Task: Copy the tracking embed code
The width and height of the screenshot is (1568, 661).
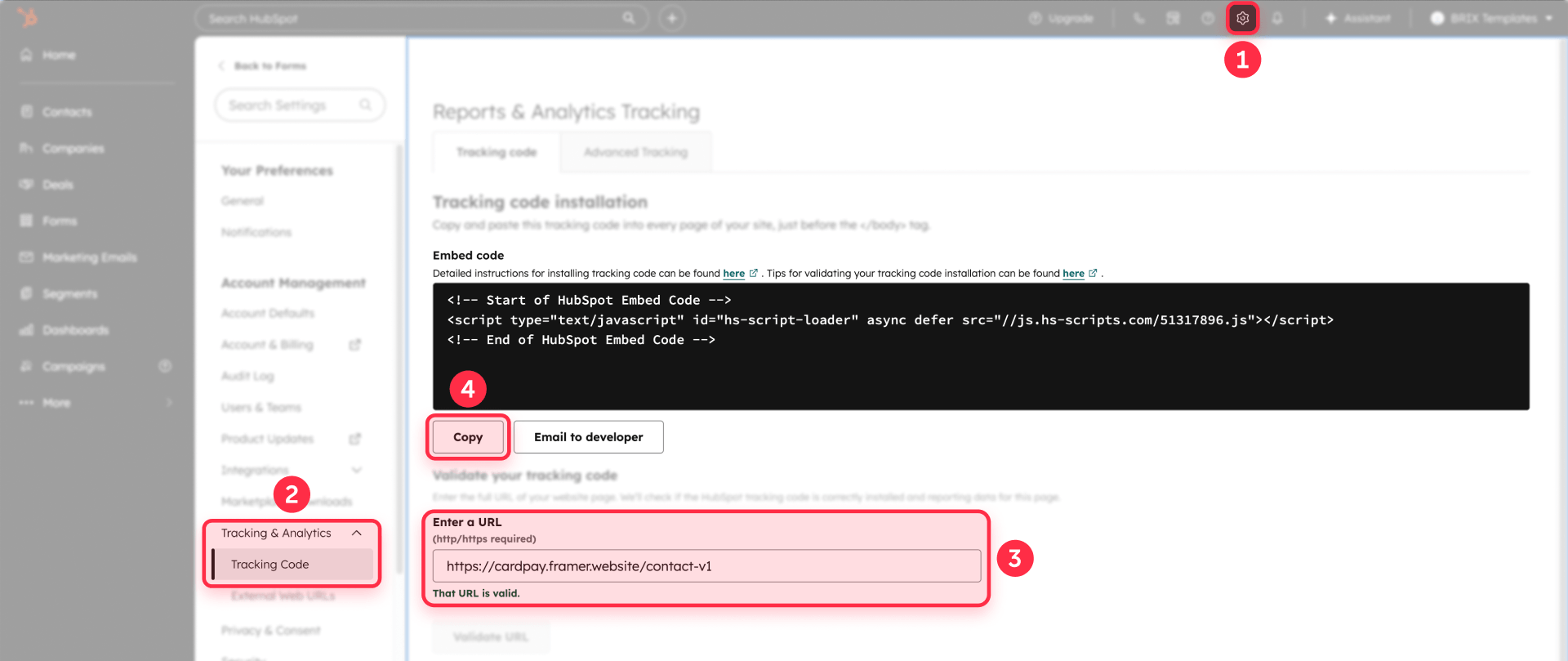Action: 468,437
